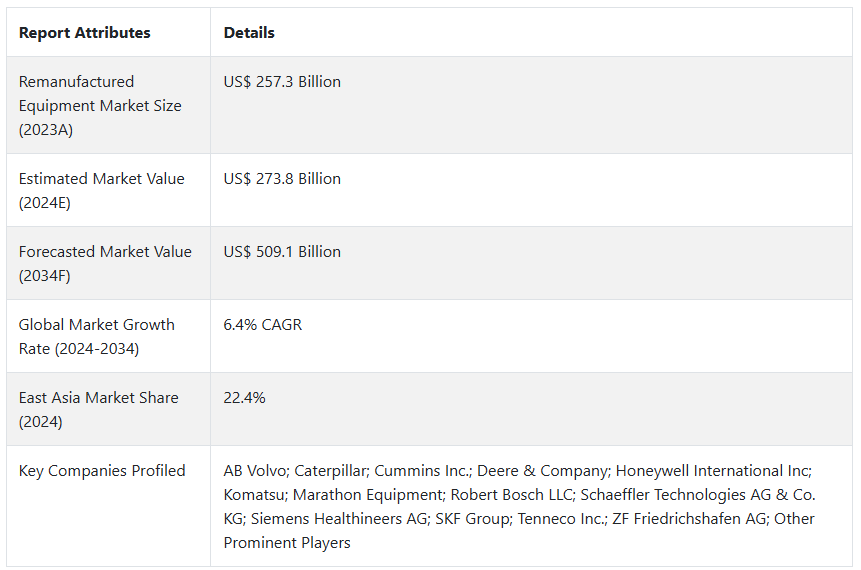Click the 6.4% CAGR value
The width and height of the screenshot is (861, 570).
tap(263, 325)
